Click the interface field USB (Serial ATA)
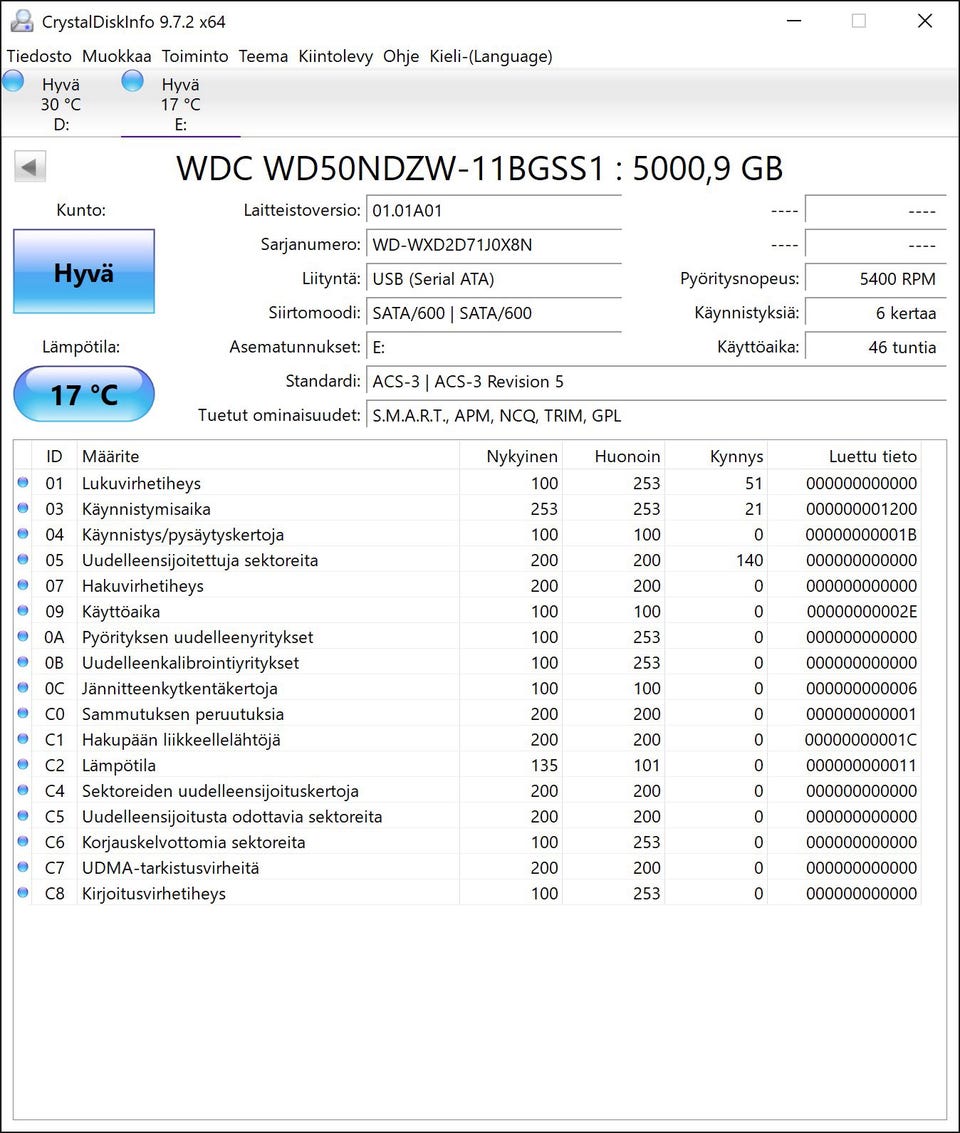 (x=494, y=279)
